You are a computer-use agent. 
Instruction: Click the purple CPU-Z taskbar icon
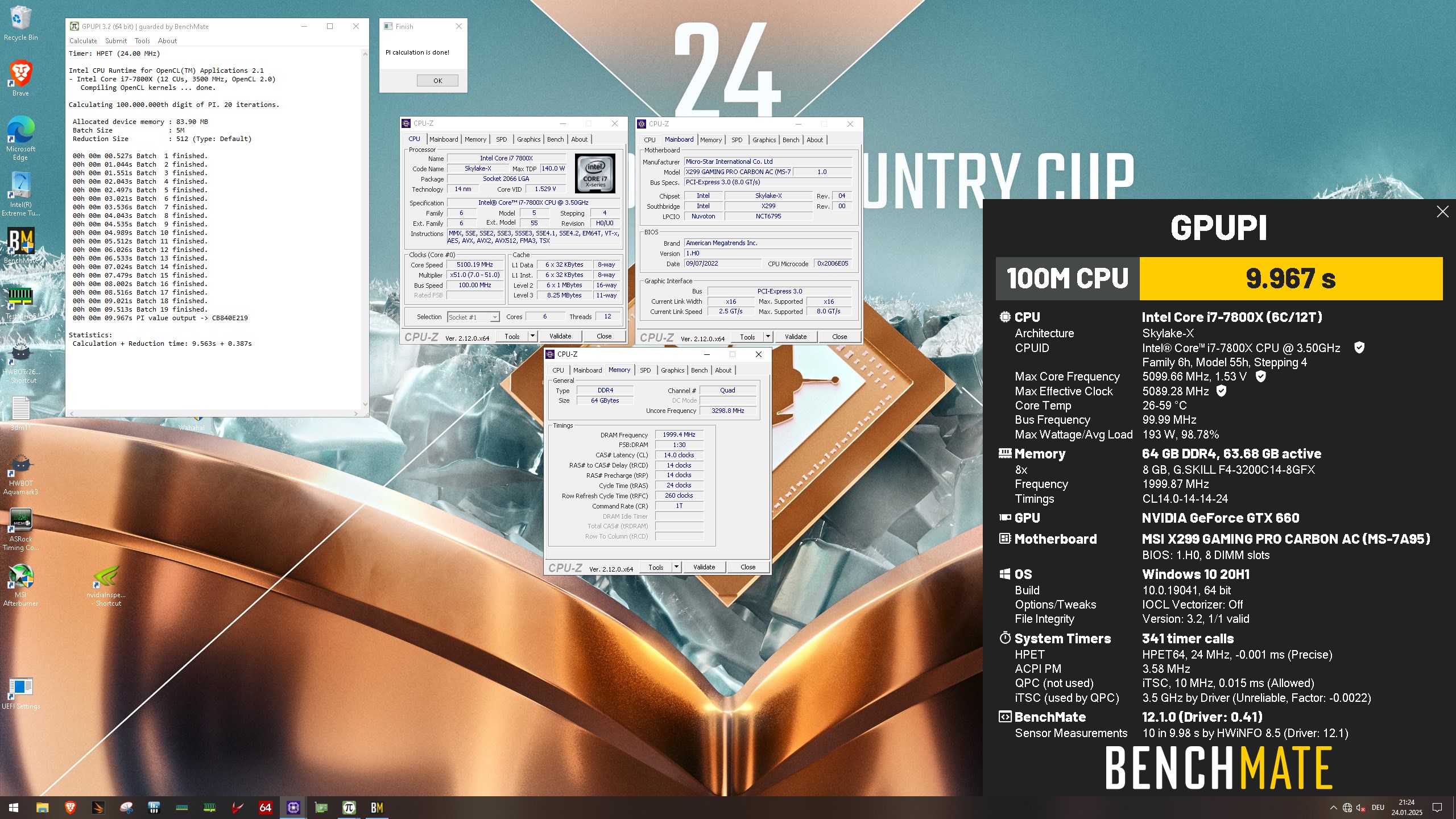293,808
